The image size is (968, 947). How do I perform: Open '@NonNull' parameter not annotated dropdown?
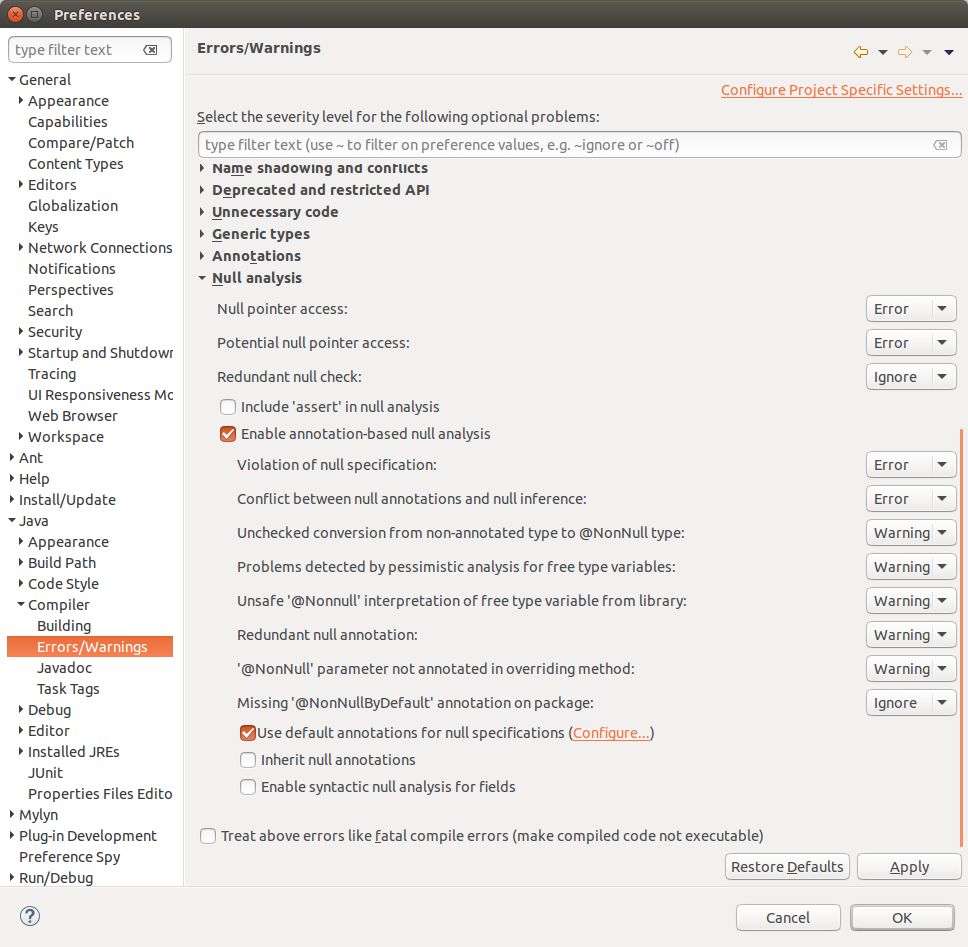point(911,669)
